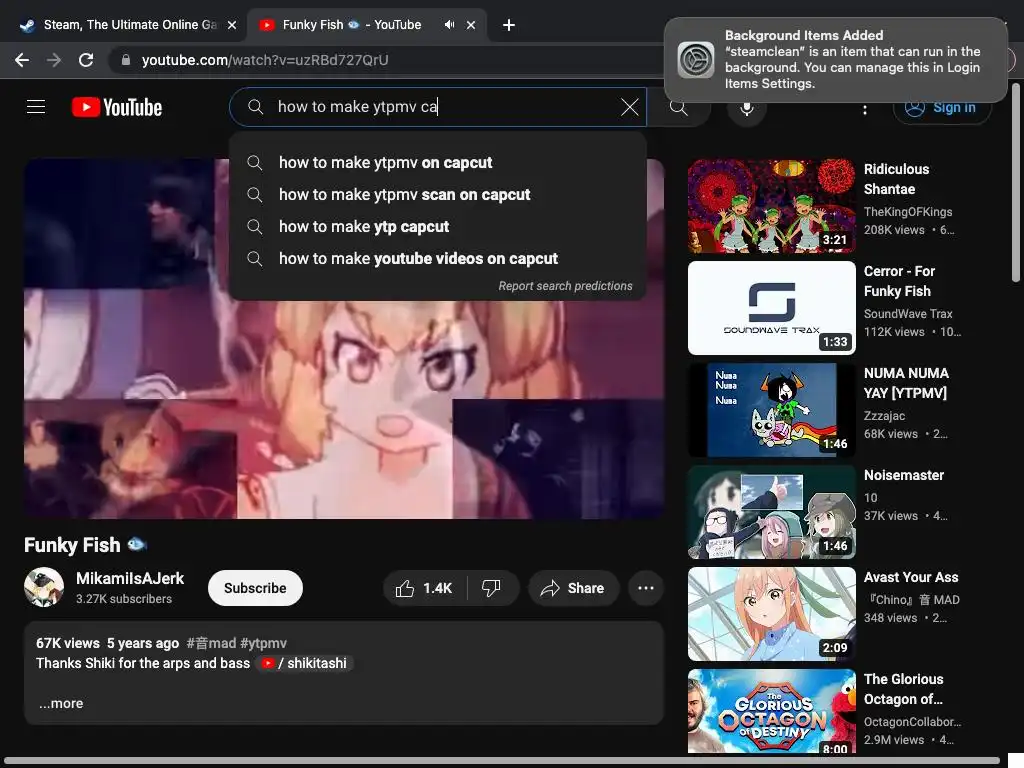Image resolution: width=1024 pixels, height=768 pixels.
Task: Open MikamiIsAJerk channel avatar
Action: (44, 587)
